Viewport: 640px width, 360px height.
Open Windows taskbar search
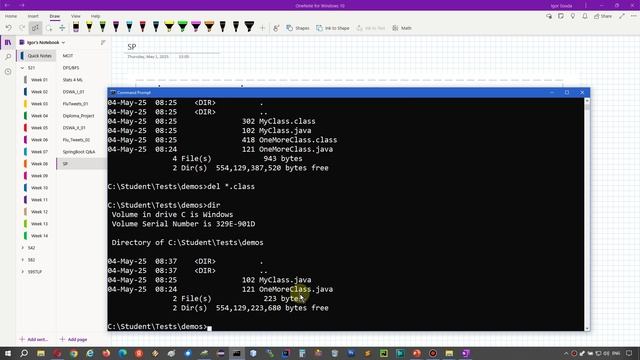24,353
